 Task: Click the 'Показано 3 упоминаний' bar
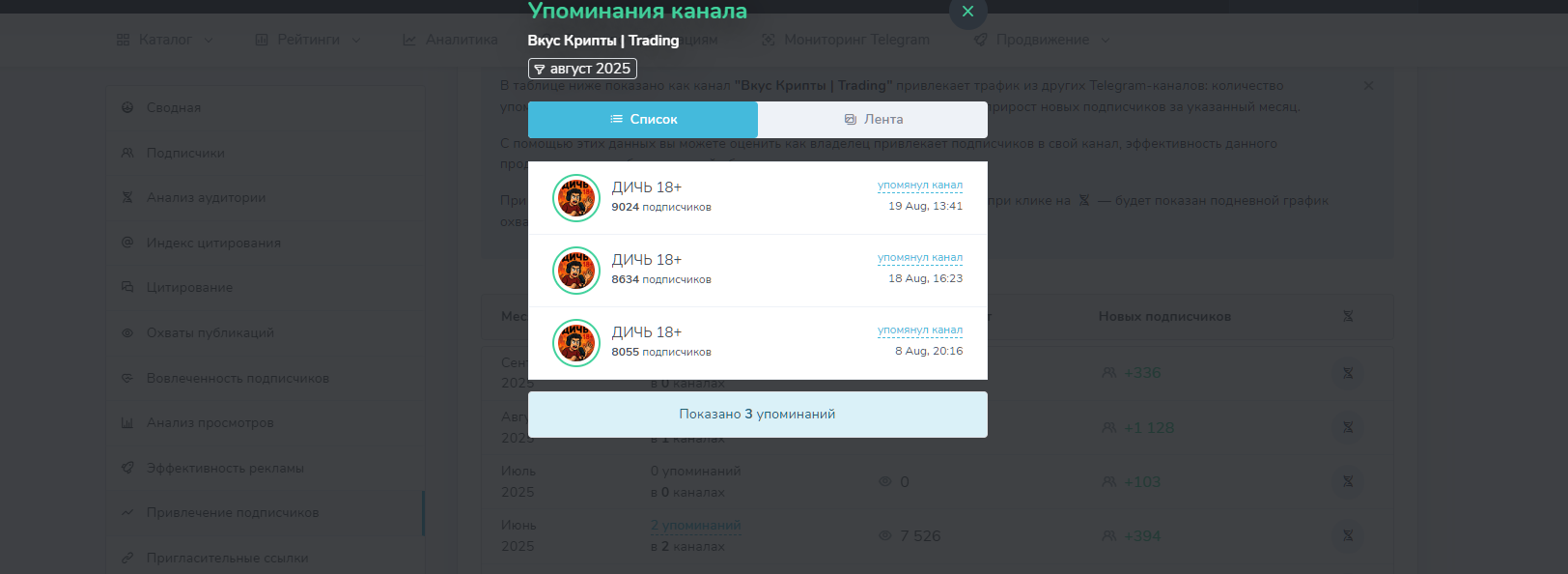point(758,415)
